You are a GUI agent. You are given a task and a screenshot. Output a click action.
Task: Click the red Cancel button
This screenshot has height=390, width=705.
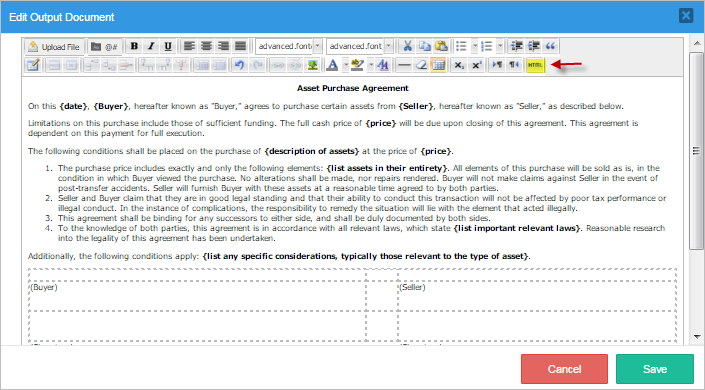point(564,369)
